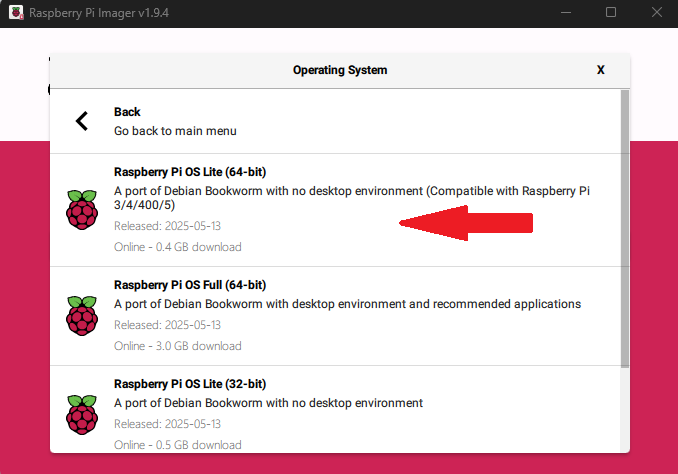Click the back chevron arrow icon
Image resolution: width=678 pixels, height=474 pixels.
pos(82,121)
